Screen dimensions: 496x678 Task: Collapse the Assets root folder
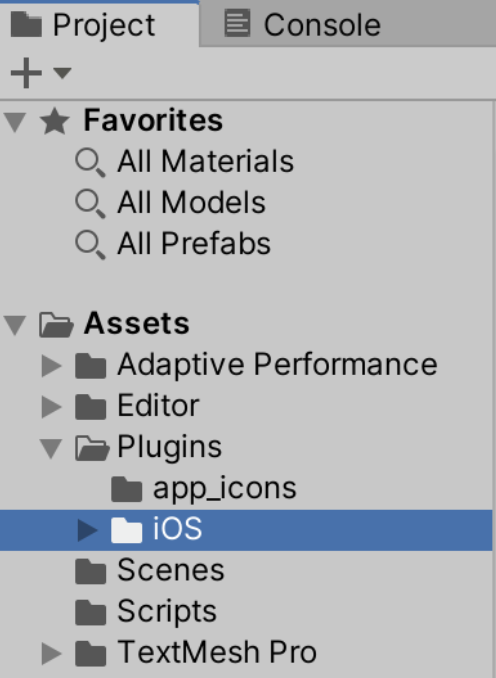tap(15, 325)
